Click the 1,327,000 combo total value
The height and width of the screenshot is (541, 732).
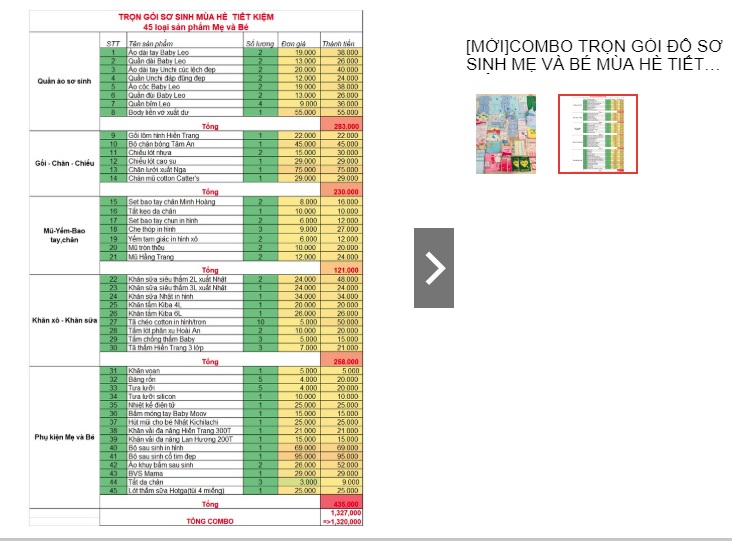coord(345,513)
